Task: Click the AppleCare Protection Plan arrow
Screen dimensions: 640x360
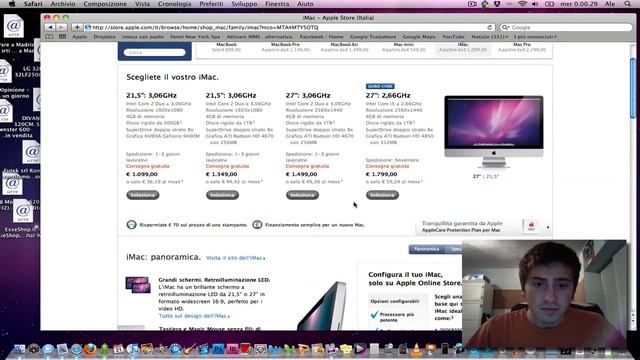Action: pos(548,227)
